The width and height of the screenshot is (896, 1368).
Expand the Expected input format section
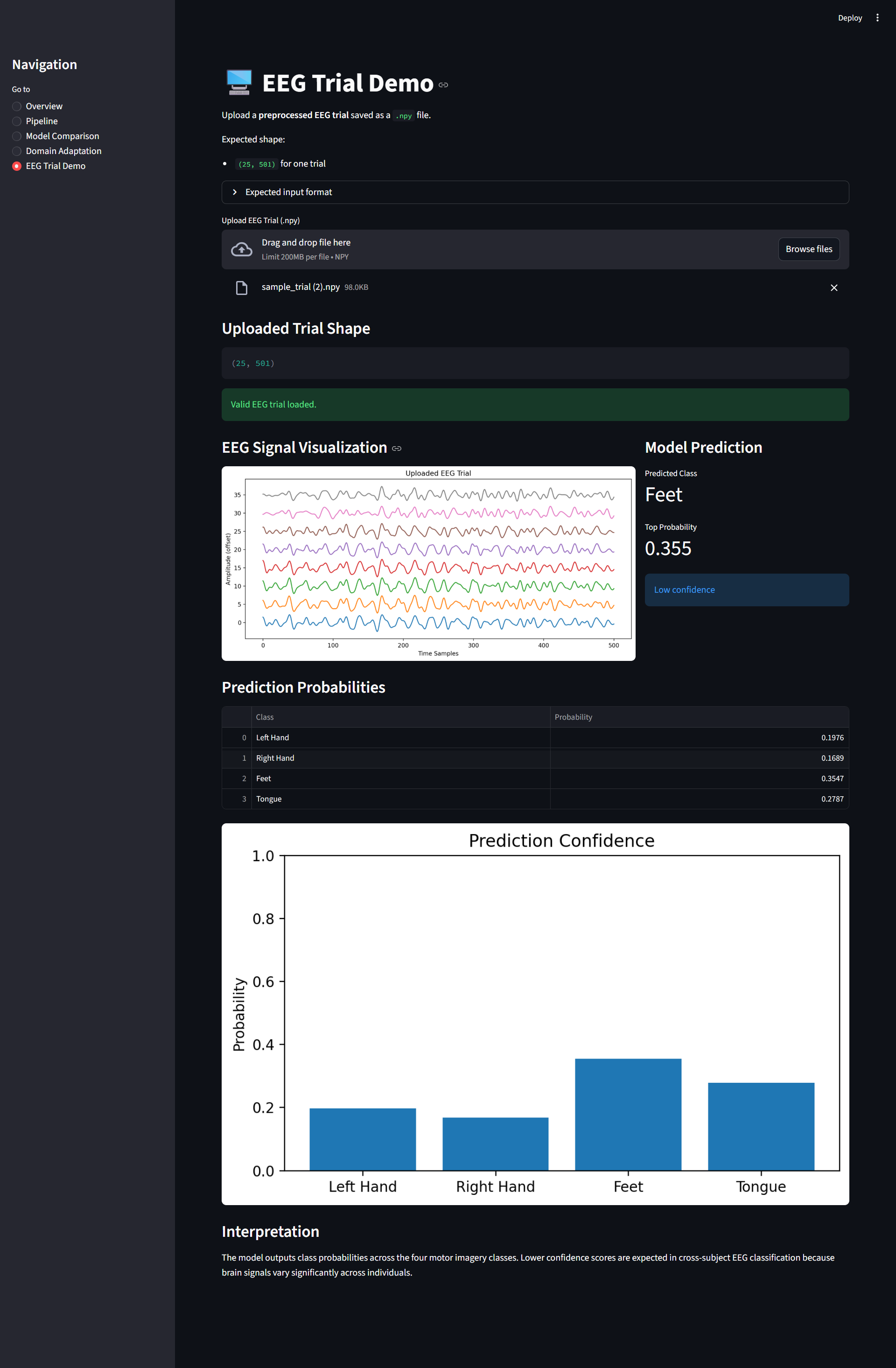click(x=535, y=192)
